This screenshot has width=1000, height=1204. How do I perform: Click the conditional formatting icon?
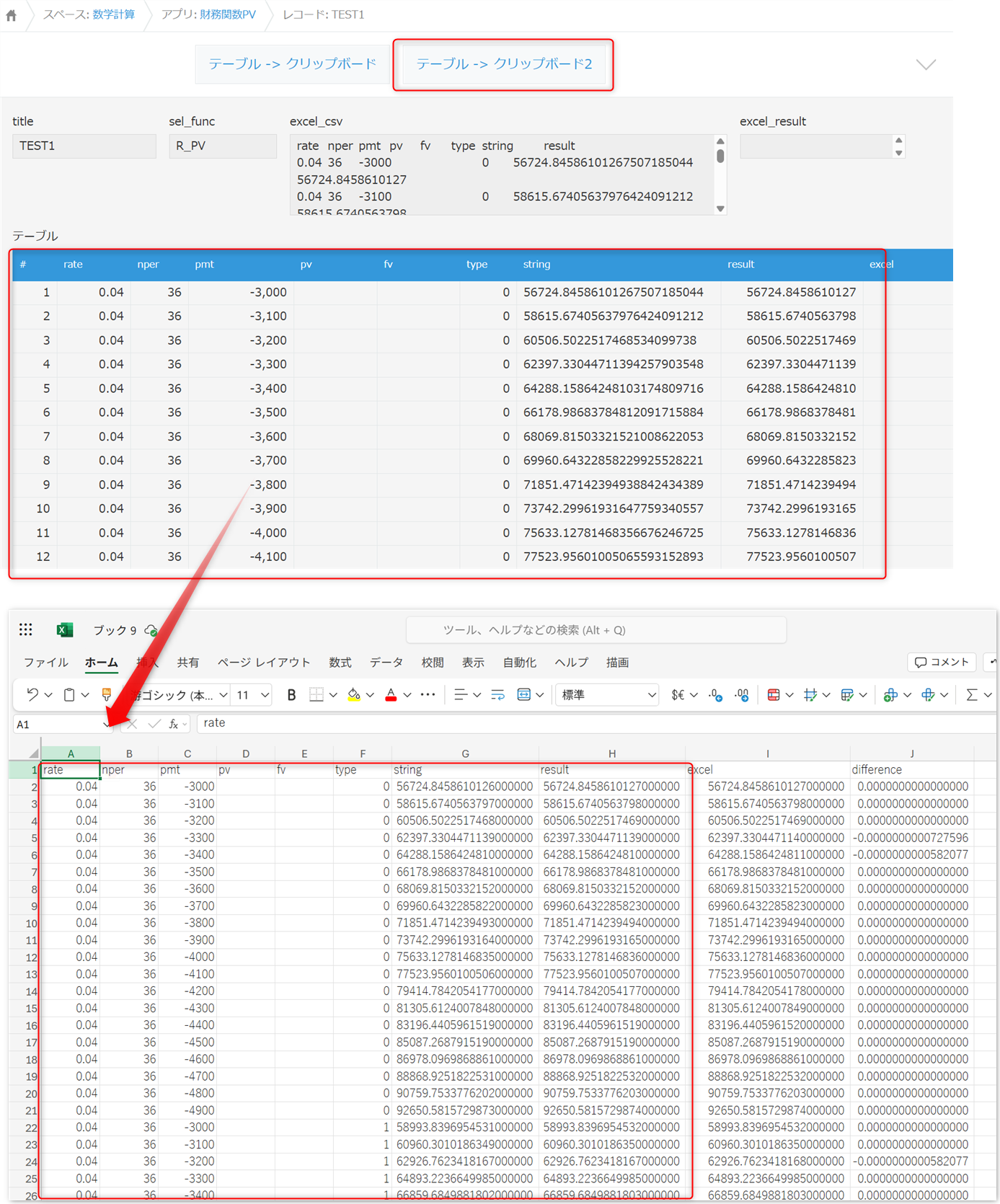[x=774, y=694]
